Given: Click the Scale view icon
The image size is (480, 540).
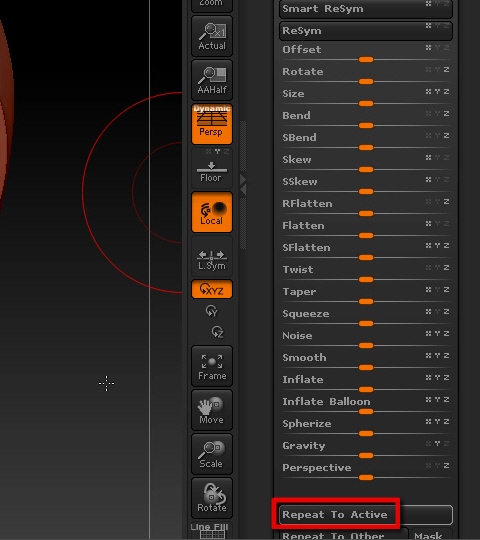Looking at the screenshot, I should pyautogui.click(x=212, y=454).
